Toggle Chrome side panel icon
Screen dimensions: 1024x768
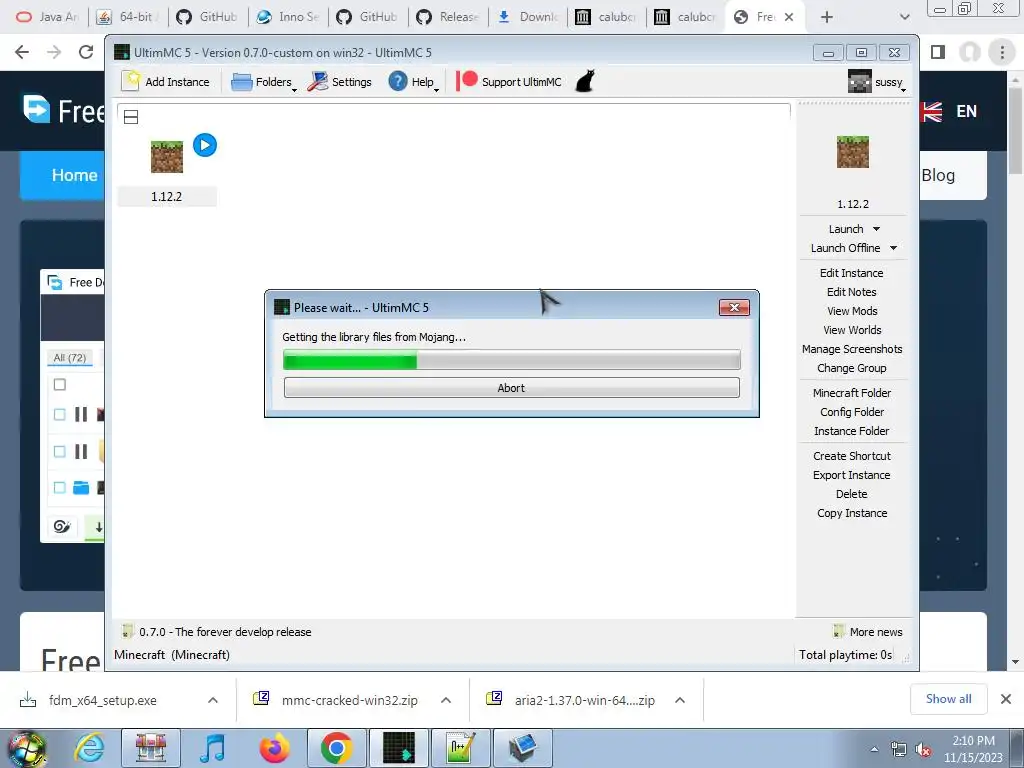[x=938, y=52]
